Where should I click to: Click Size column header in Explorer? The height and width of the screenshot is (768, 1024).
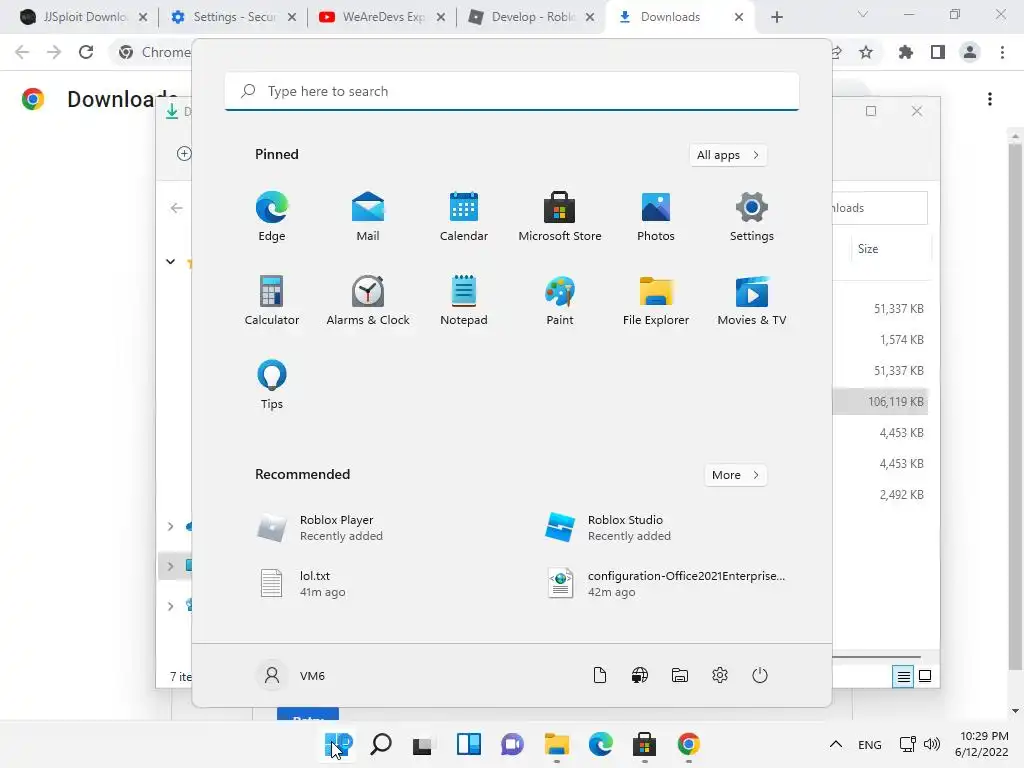pos(868,249)
